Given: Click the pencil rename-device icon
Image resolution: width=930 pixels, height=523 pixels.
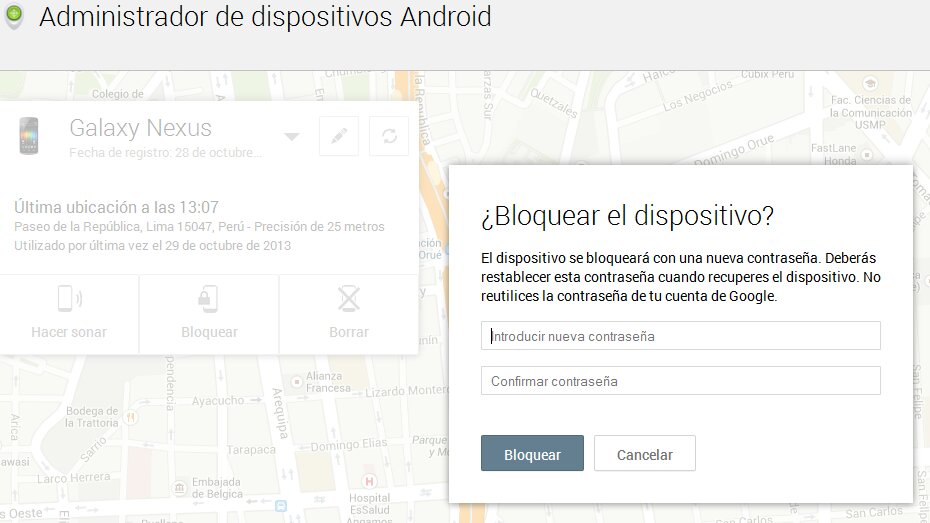Looking at the screenshot, I should point(339,136).
